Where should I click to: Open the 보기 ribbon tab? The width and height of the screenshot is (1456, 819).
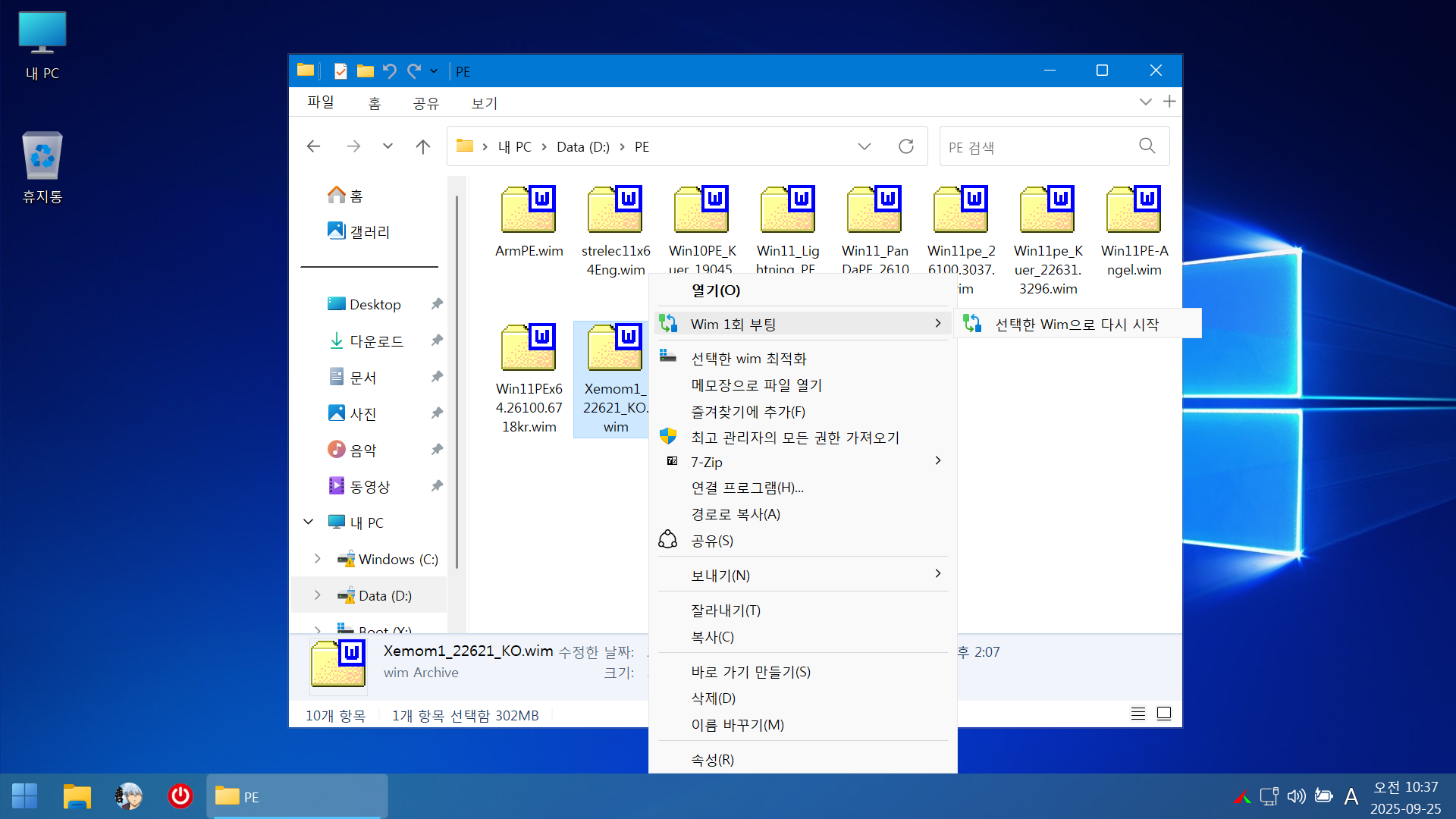coord(484,103)
